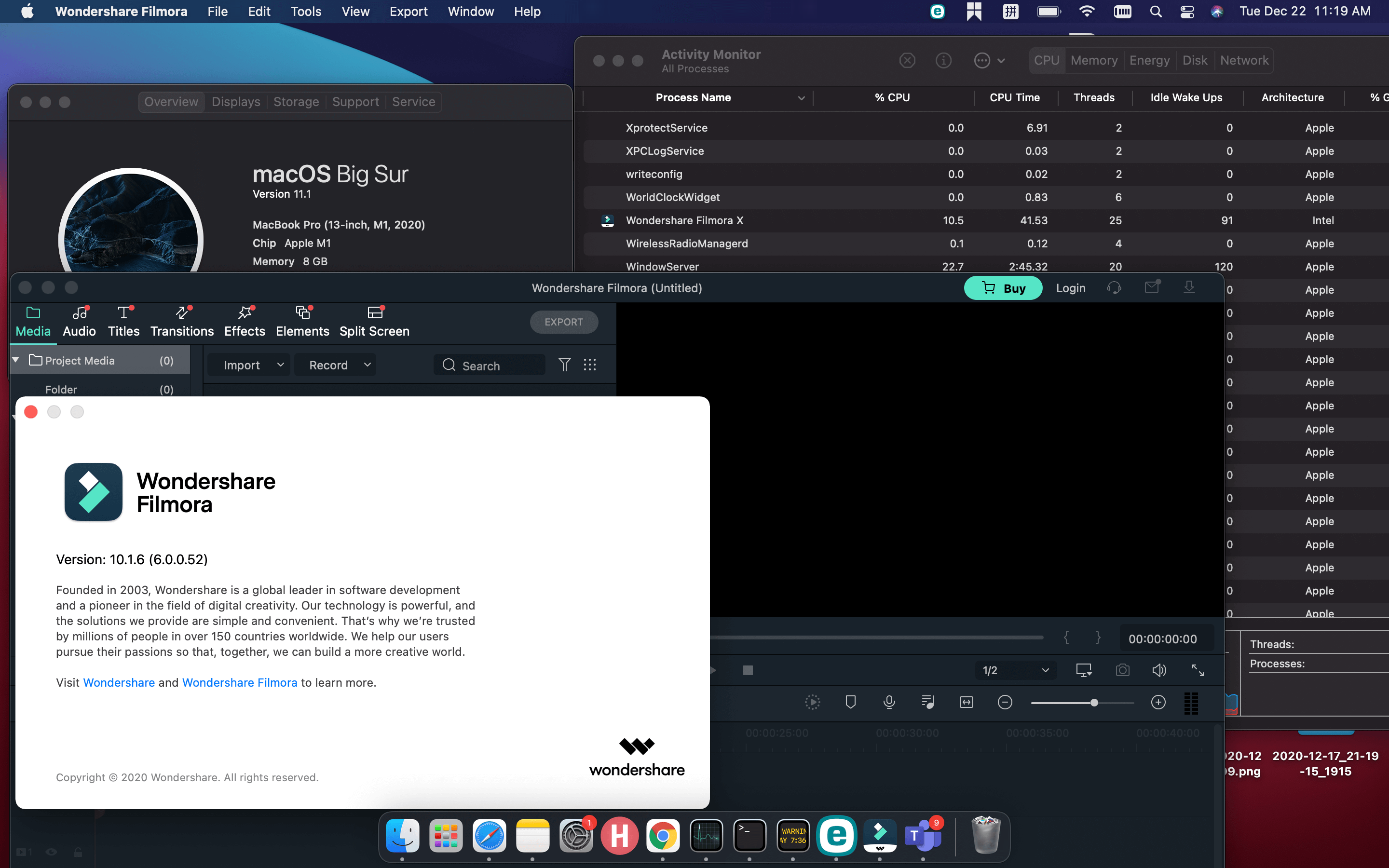This screenshot has height=868, width=1389.
Task: Click the stop playback square button
Action: click(747, 670)
